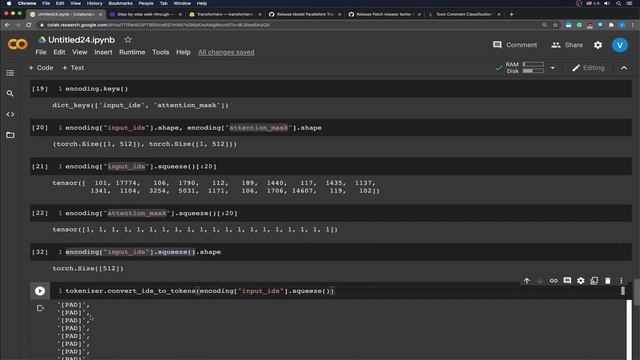The height and width of the screenshot is (360, 640).
Task: Reload the page in Chrome
Action: tap(29, 25)
